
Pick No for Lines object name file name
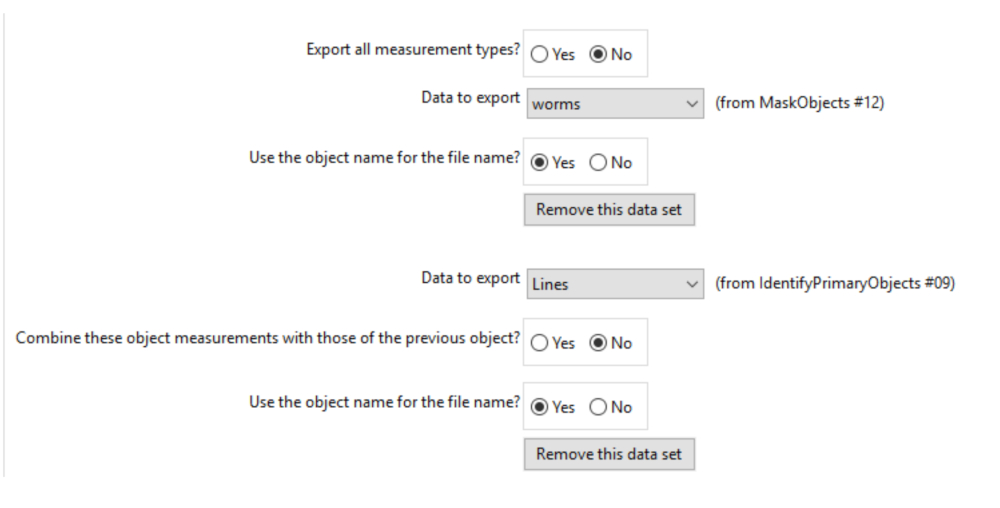click(599, 407)
